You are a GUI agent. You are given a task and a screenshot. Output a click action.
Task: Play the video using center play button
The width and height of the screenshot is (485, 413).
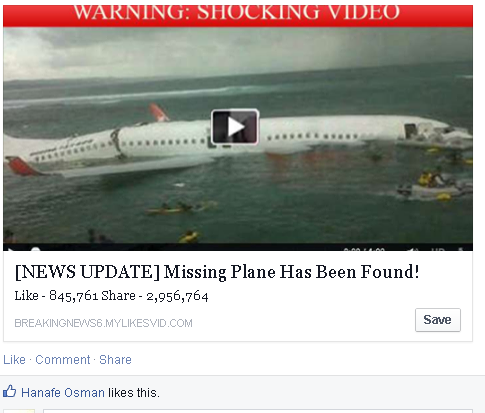click(x=235, y=127)
